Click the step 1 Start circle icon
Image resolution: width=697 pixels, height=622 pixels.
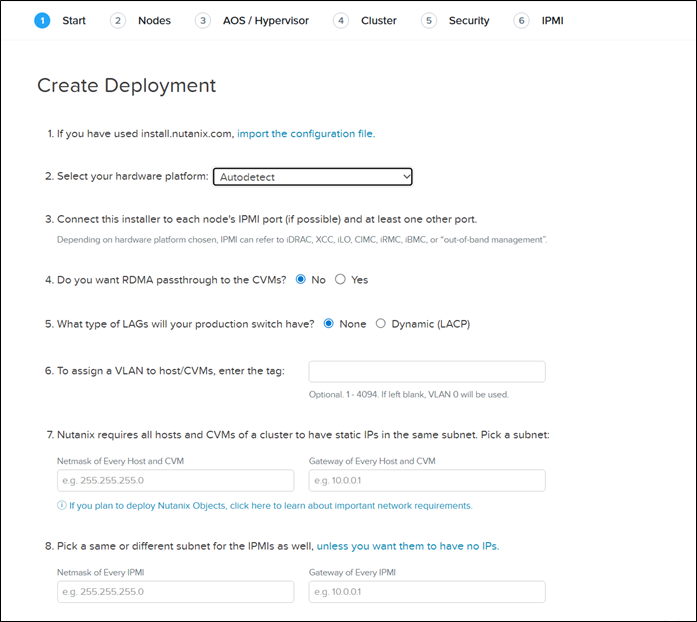coord(42,20)
